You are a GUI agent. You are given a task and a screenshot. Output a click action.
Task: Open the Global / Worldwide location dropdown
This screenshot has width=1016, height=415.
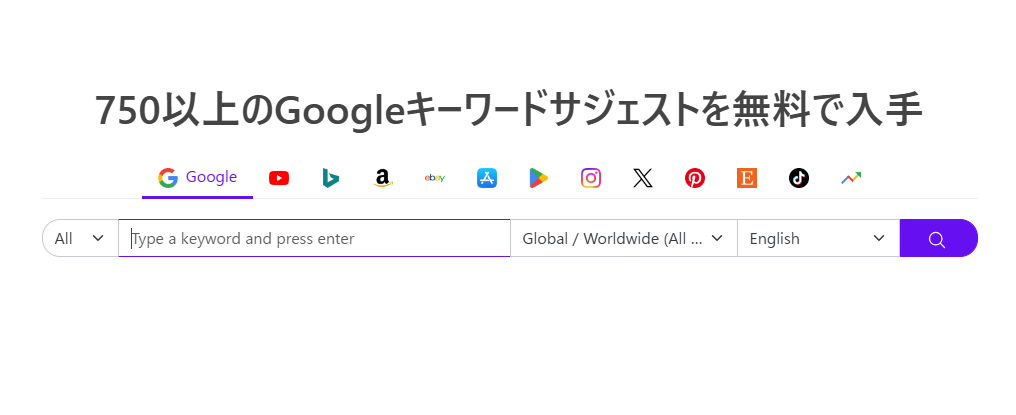[623, 238]
